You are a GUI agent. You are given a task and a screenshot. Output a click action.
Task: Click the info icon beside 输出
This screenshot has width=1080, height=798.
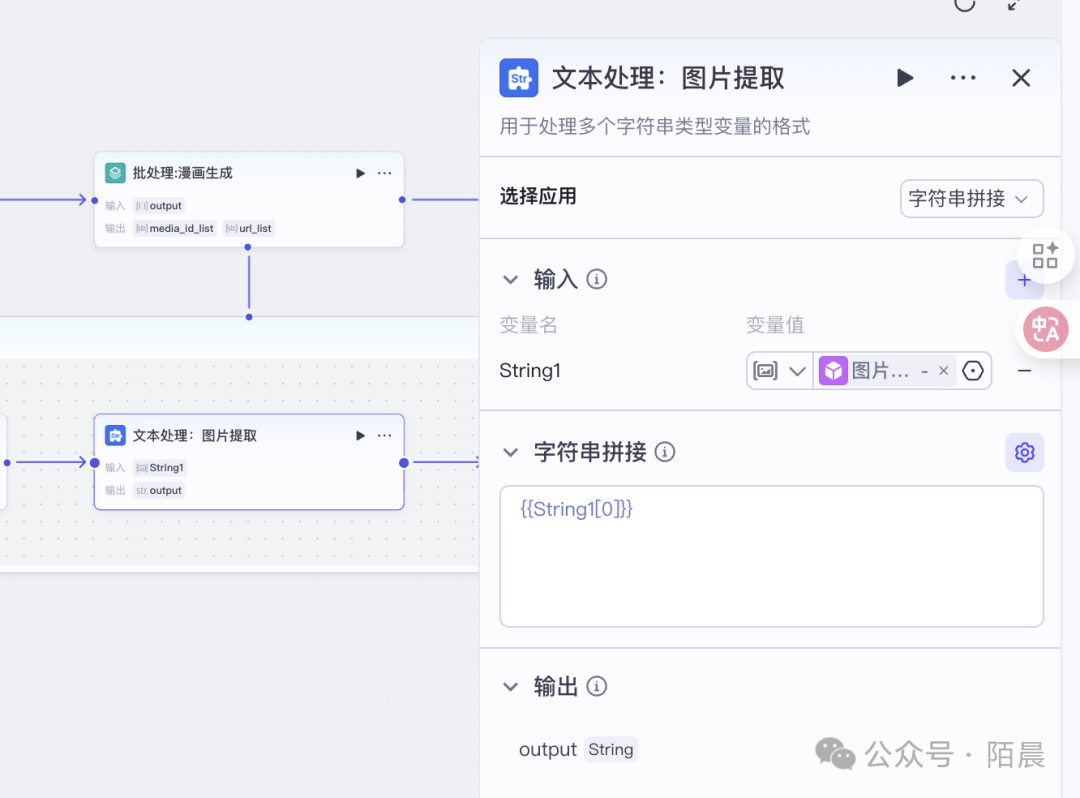pos(597,687)
